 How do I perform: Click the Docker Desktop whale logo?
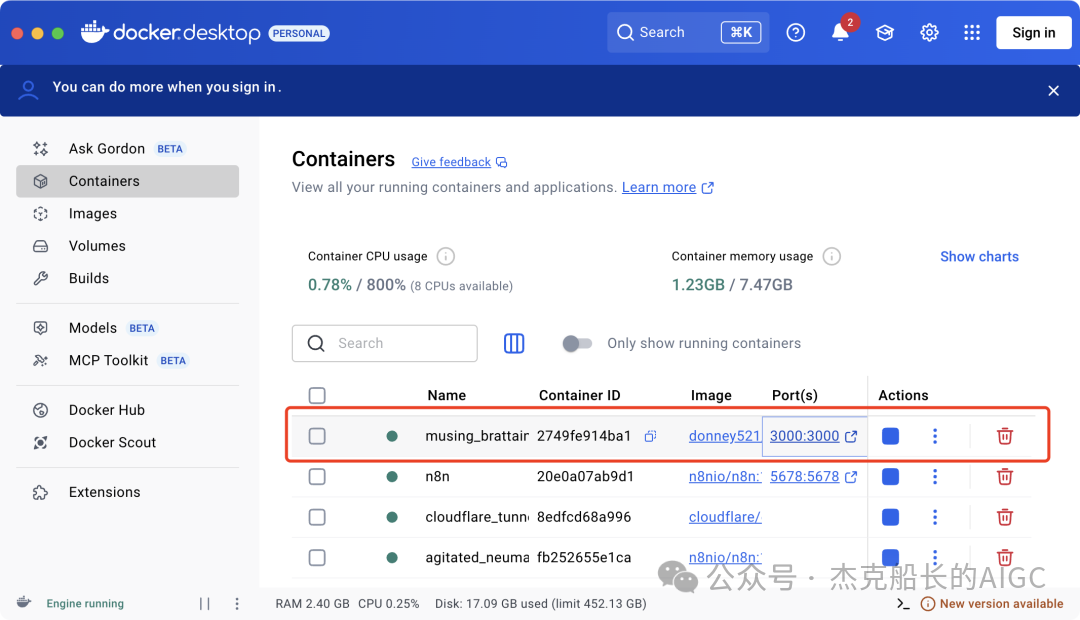coord(94,32)
